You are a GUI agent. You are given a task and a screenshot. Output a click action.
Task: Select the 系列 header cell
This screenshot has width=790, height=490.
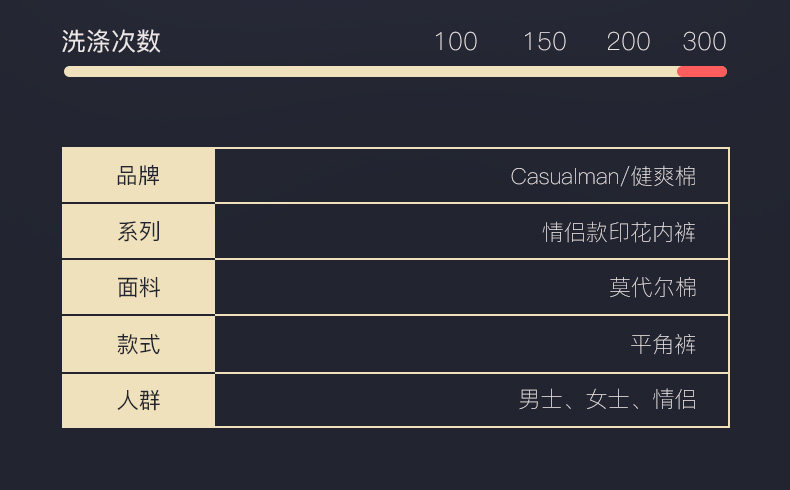pyautogui.click(x=139, y=232)
